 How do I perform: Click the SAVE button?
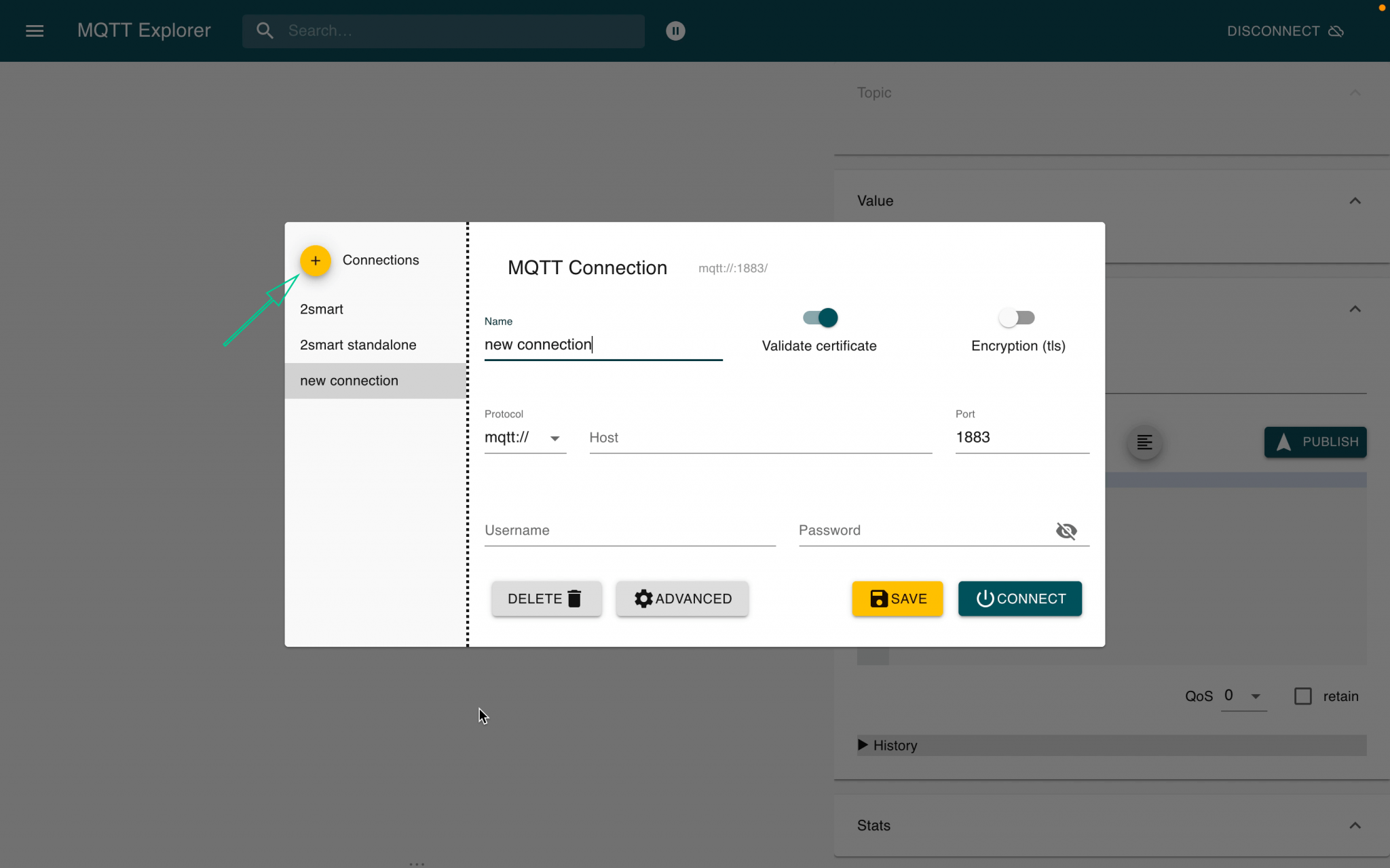[897, 599]
